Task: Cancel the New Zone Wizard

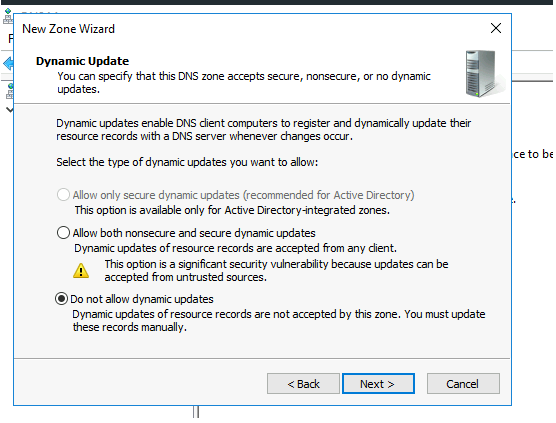Action: pyautogui.click(x=463, y=384)
